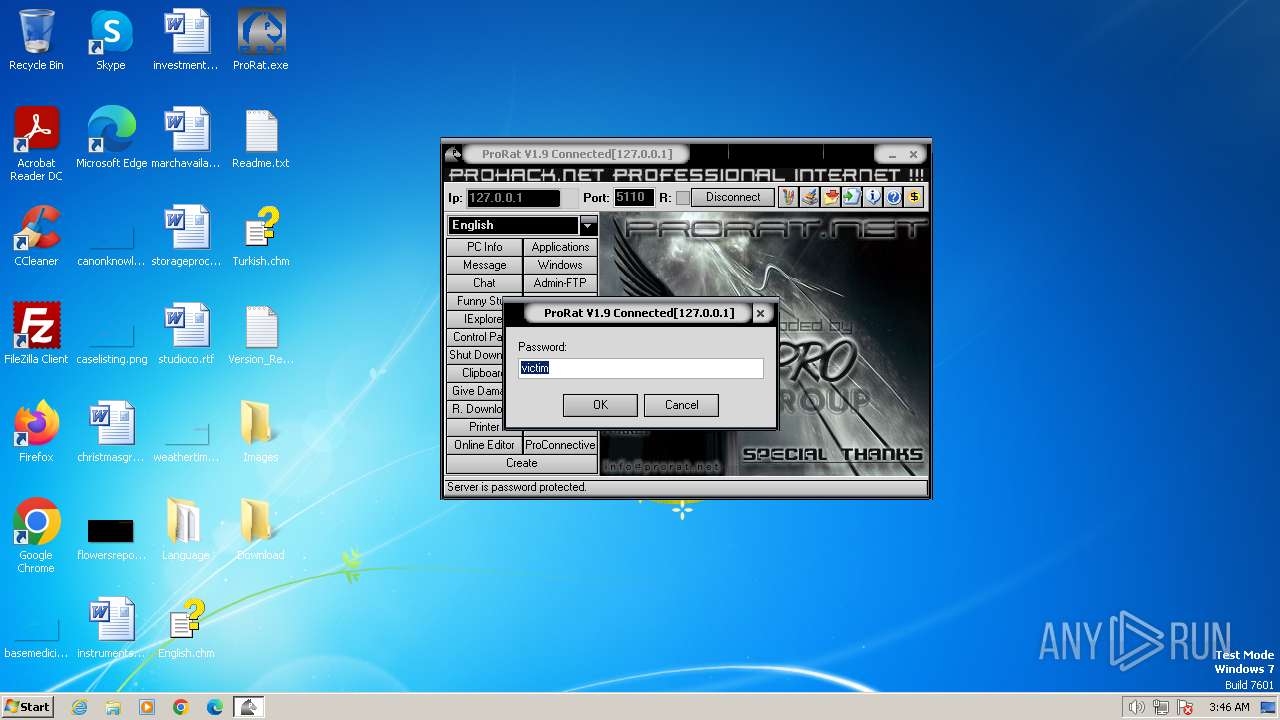Open Edge from the taskbar
1280x720 pixels.
coord(215,707)
